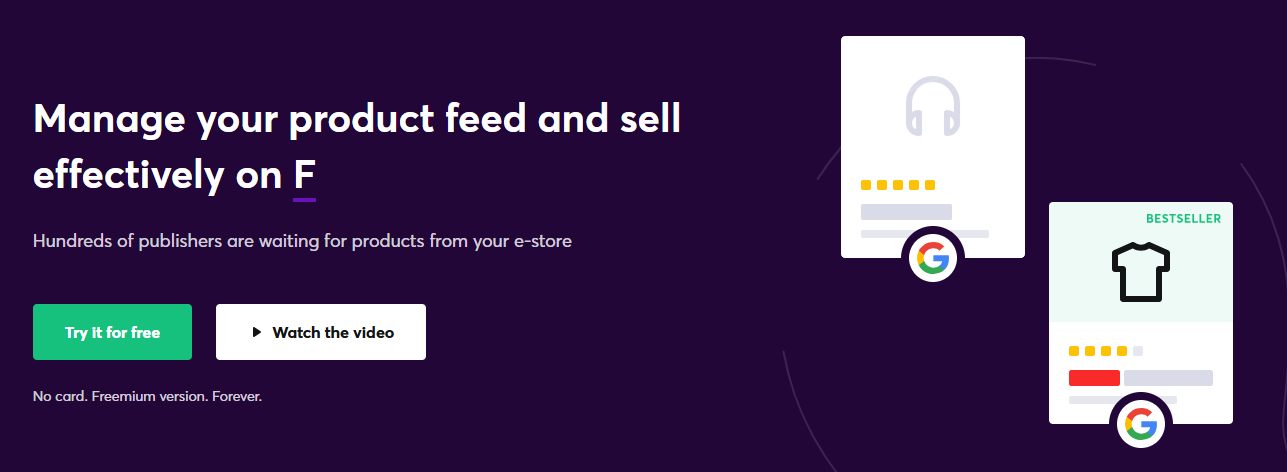The height and width of the screenshot is (472, 1287).
Task: Click the first yellow star on the headphones card
Action: coord(866,185)
